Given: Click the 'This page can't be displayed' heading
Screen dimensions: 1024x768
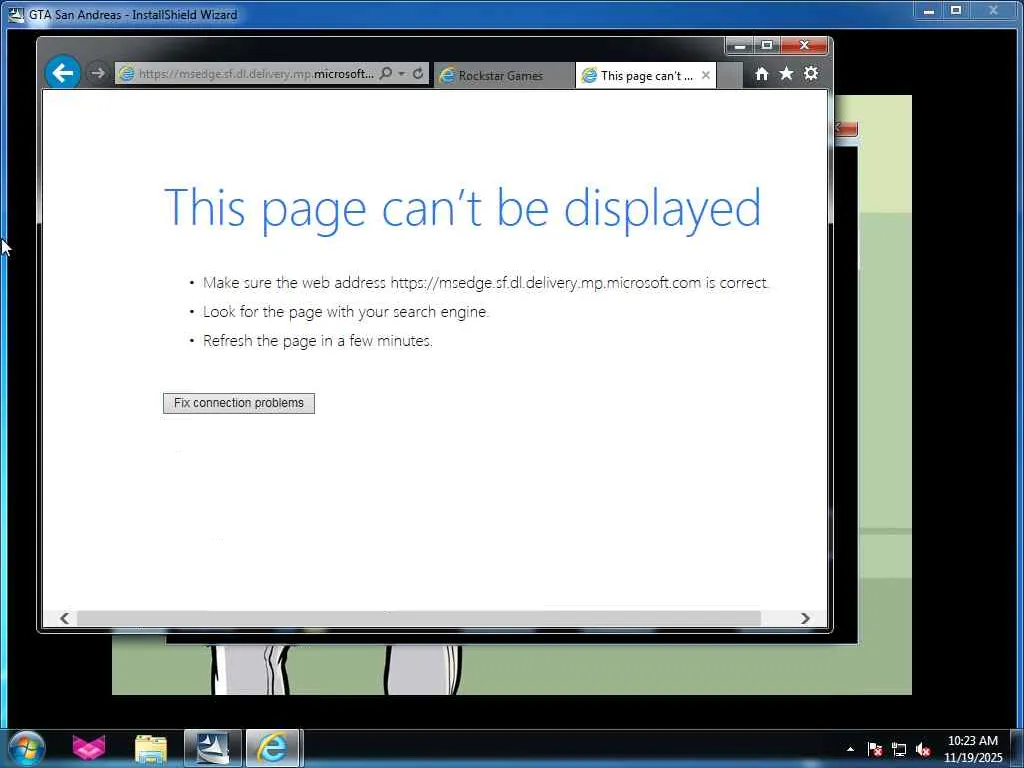Looking at the screenshot, I should [462, 208].
